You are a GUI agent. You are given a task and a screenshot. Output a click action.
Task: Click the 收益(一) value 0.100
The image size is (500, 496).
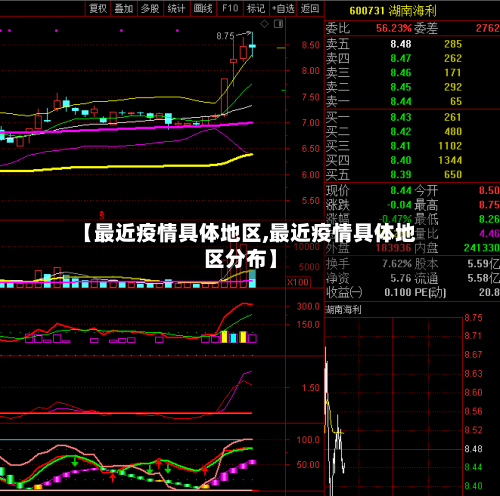point(398,293)
